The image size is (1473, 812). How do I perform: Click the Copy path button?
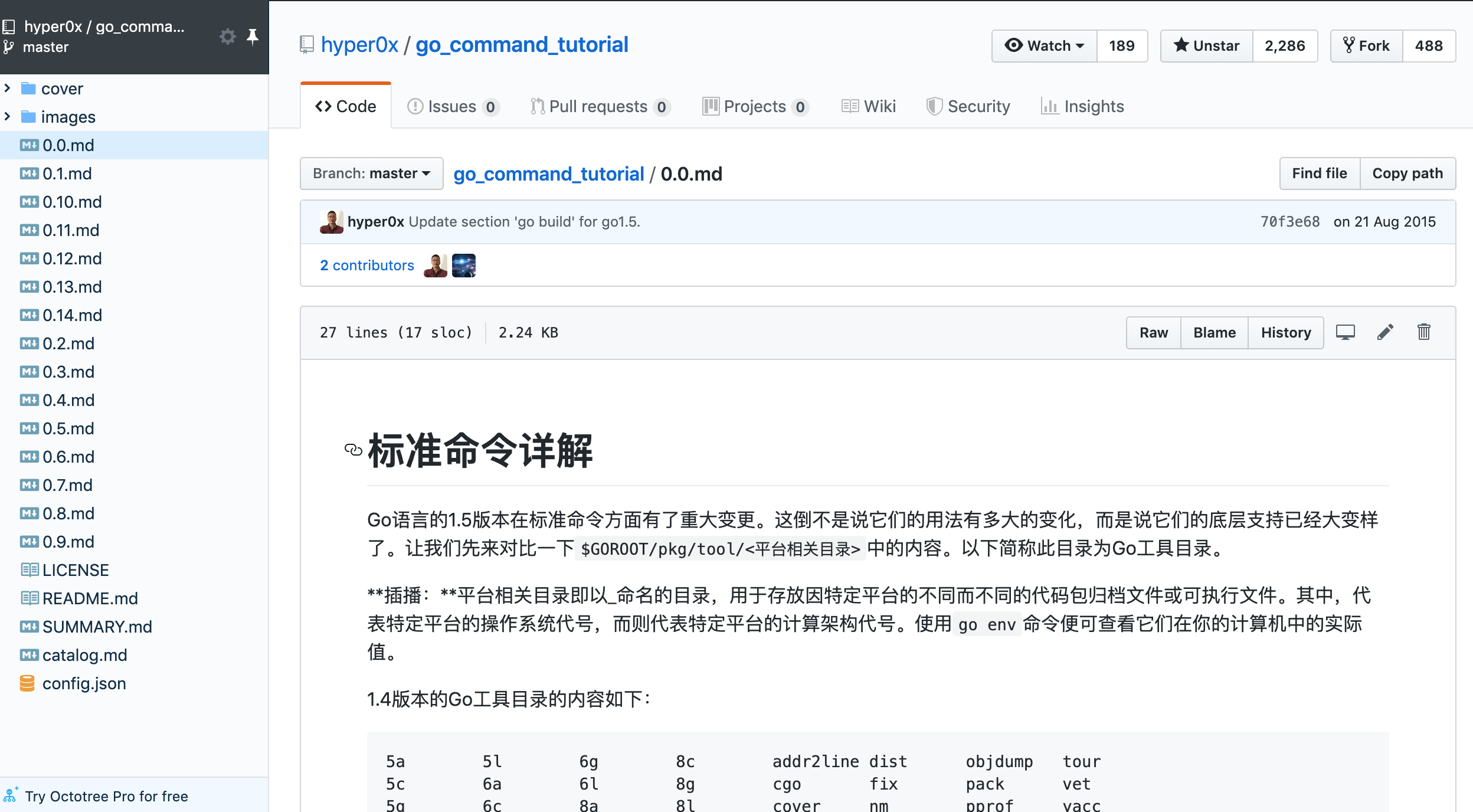(x=1407, y=173)
